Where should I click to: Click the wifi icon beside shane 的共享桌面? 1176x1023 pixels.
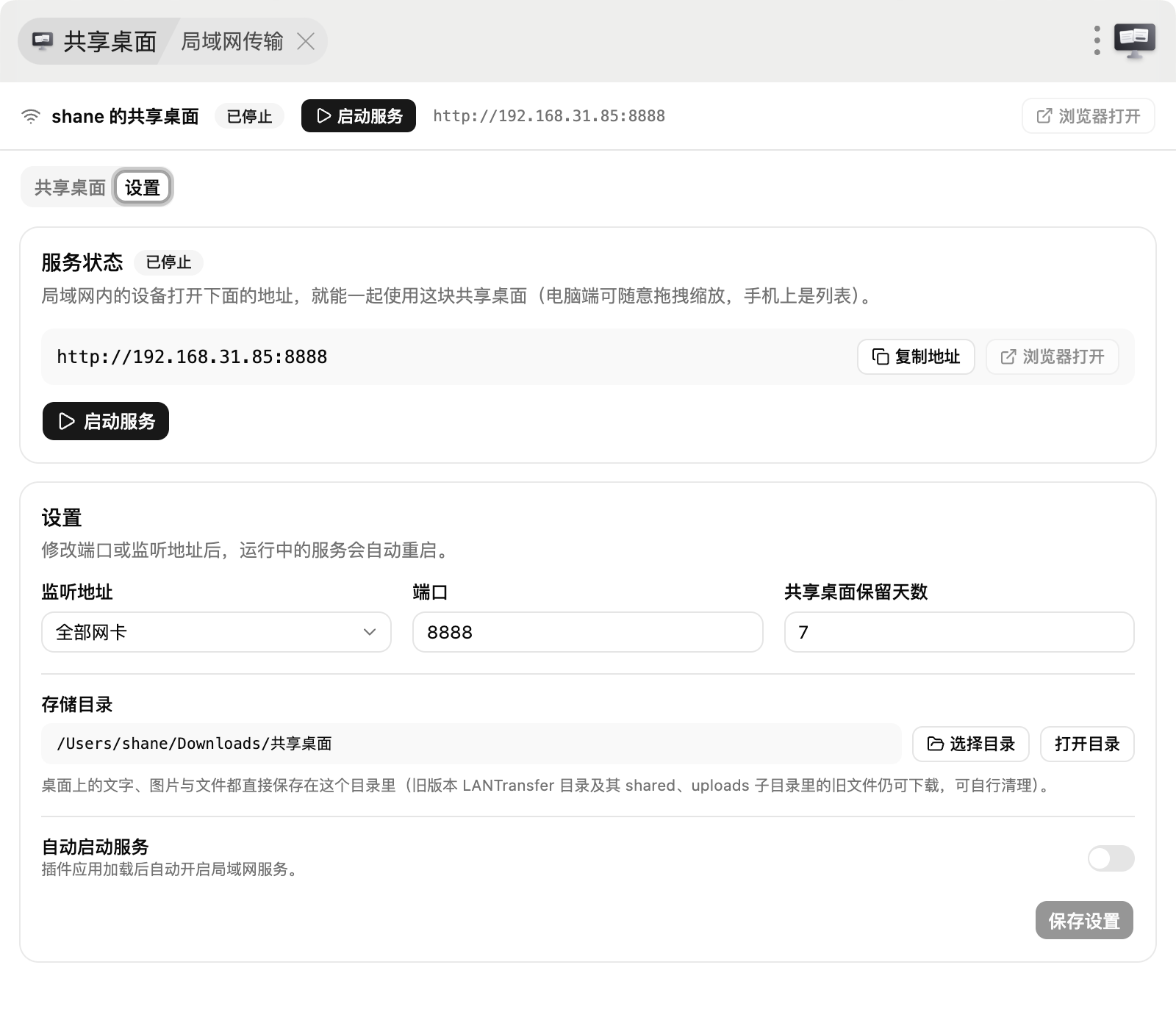(x=31, y=116)
